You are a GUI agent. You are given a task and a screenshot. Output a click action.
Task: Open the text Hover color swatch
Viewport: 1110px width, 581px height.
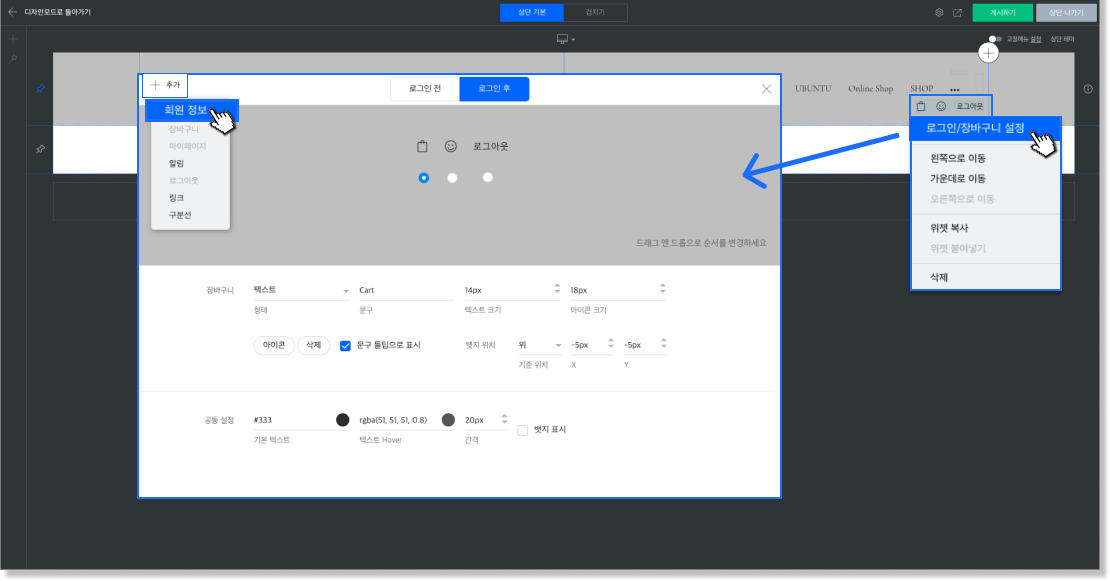click(448, 420)
